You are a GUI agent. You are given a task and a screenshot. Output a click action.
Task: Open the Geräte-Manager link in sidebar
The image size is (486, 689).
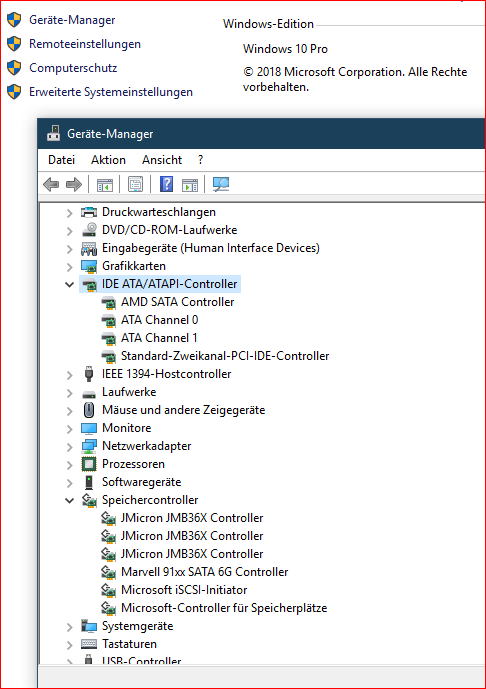click(72, 20)
